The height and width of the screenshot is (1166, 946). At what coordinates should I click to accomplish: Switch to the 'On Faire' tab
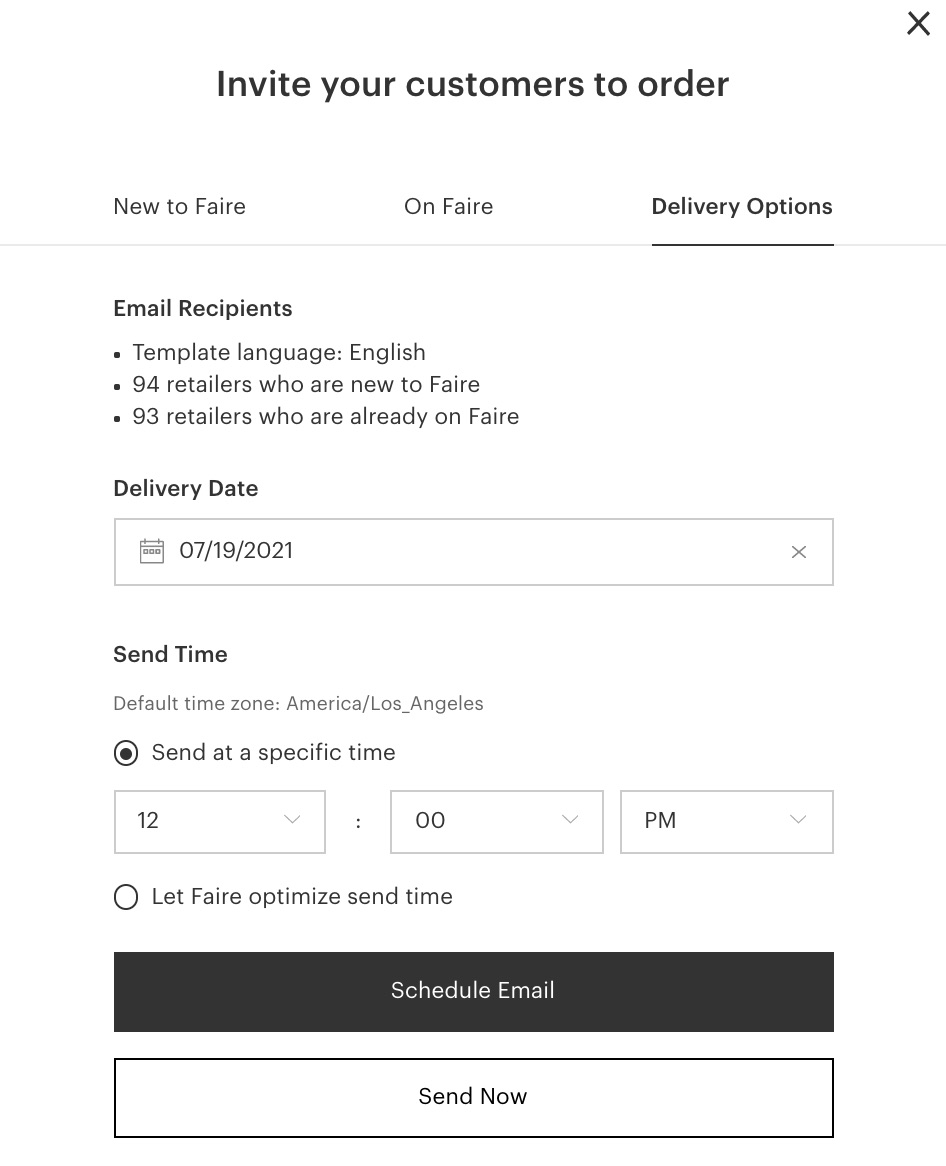[x=448, y=207]
